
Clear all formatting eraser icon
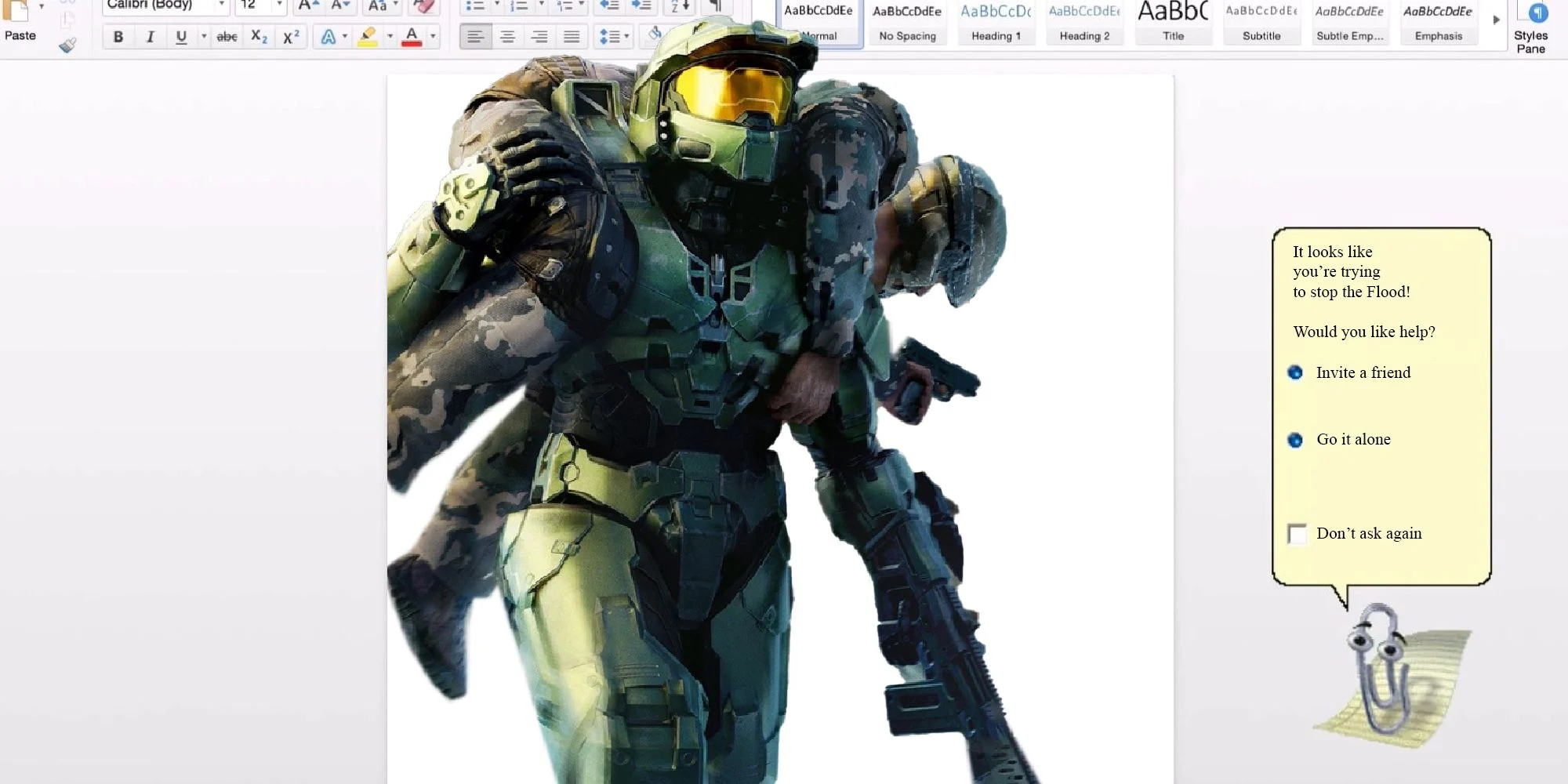click(423, 5)
